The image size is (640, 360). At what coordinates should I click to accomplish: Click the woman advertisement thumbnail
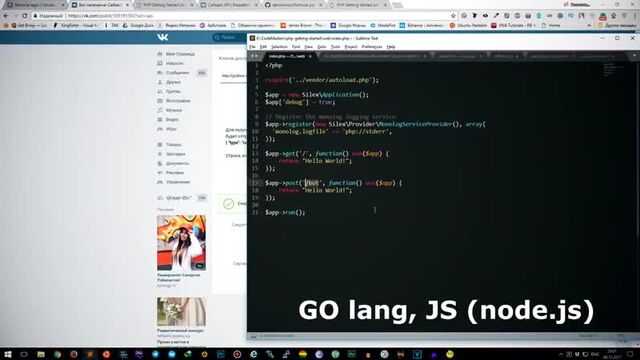[x=181, y=243]
